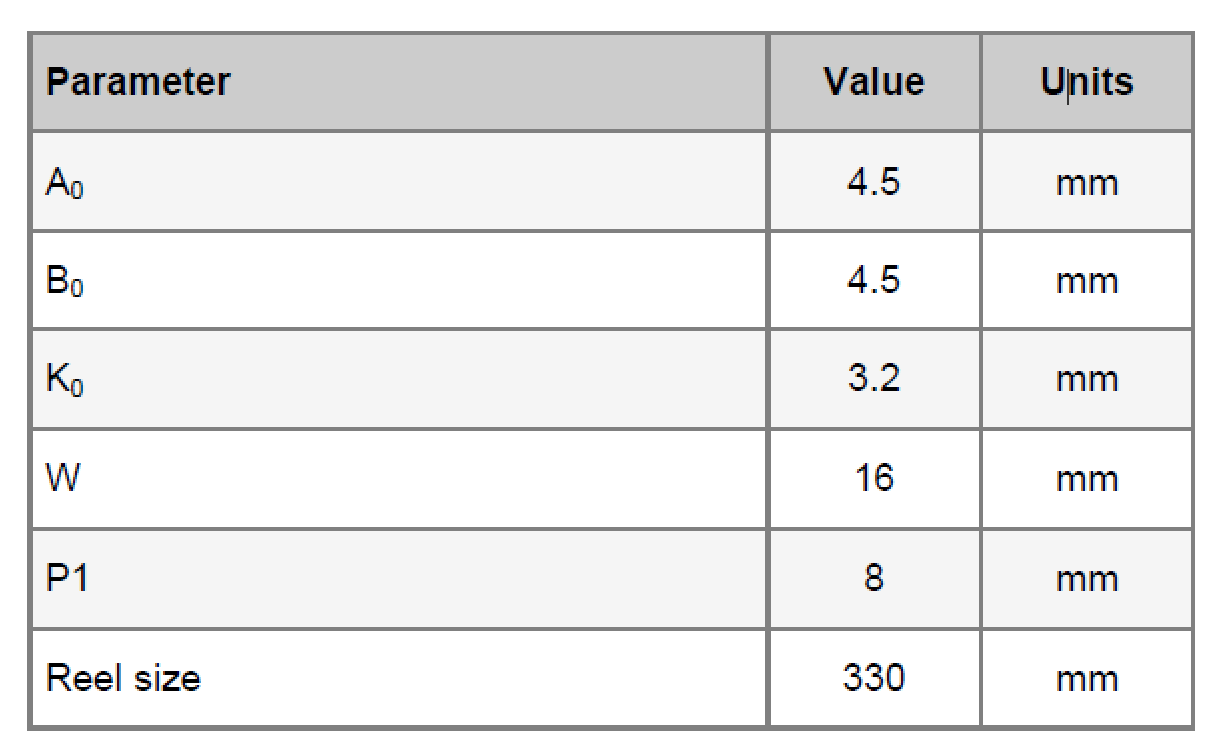Screen dimensions: 1211x750
Task: Click the Reel size value 330
Action: (x=874, y=678)
